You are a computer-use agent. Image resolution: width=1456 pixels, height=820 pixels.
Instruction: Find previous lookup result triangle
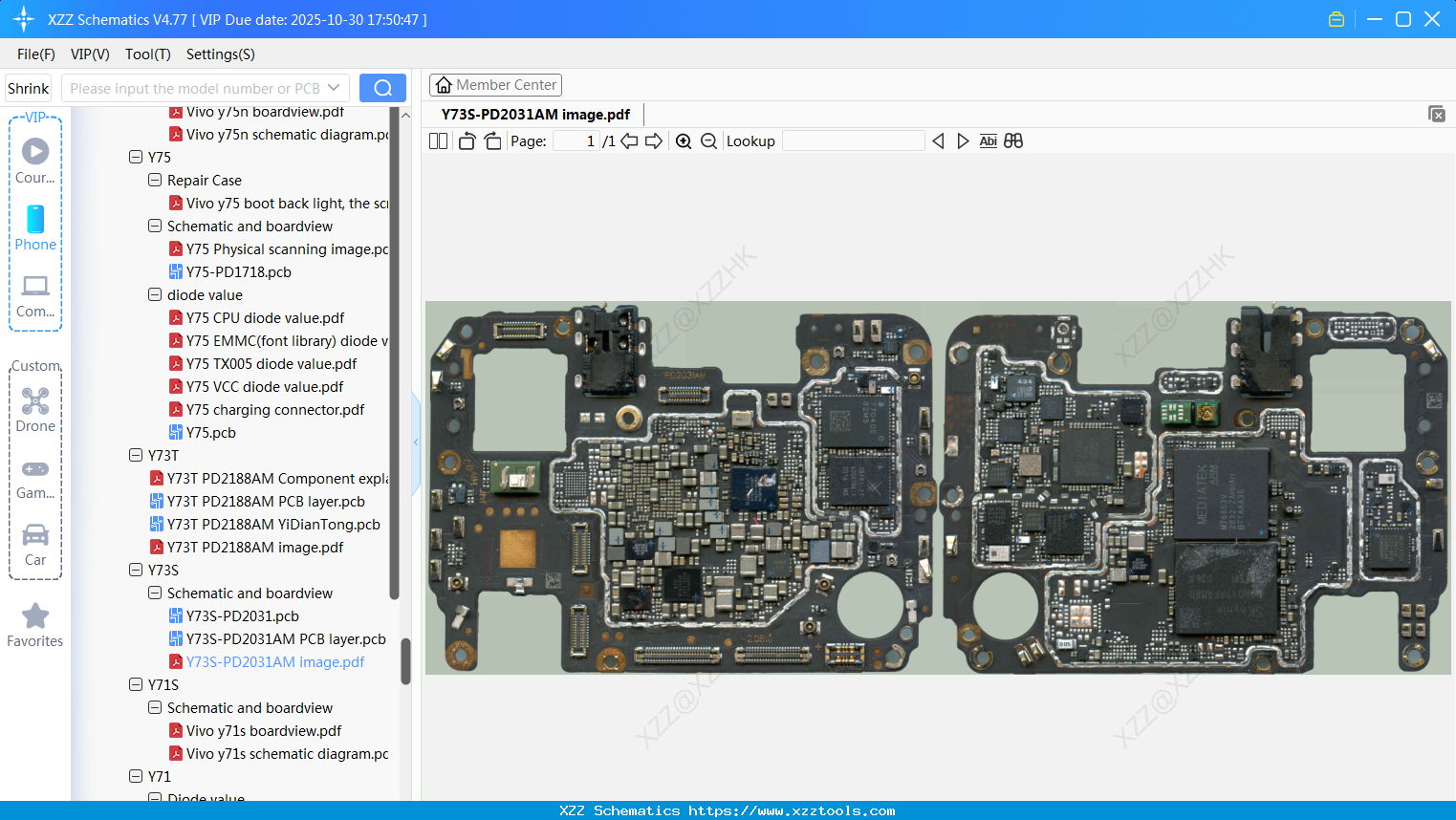click(x=938, y=141)
